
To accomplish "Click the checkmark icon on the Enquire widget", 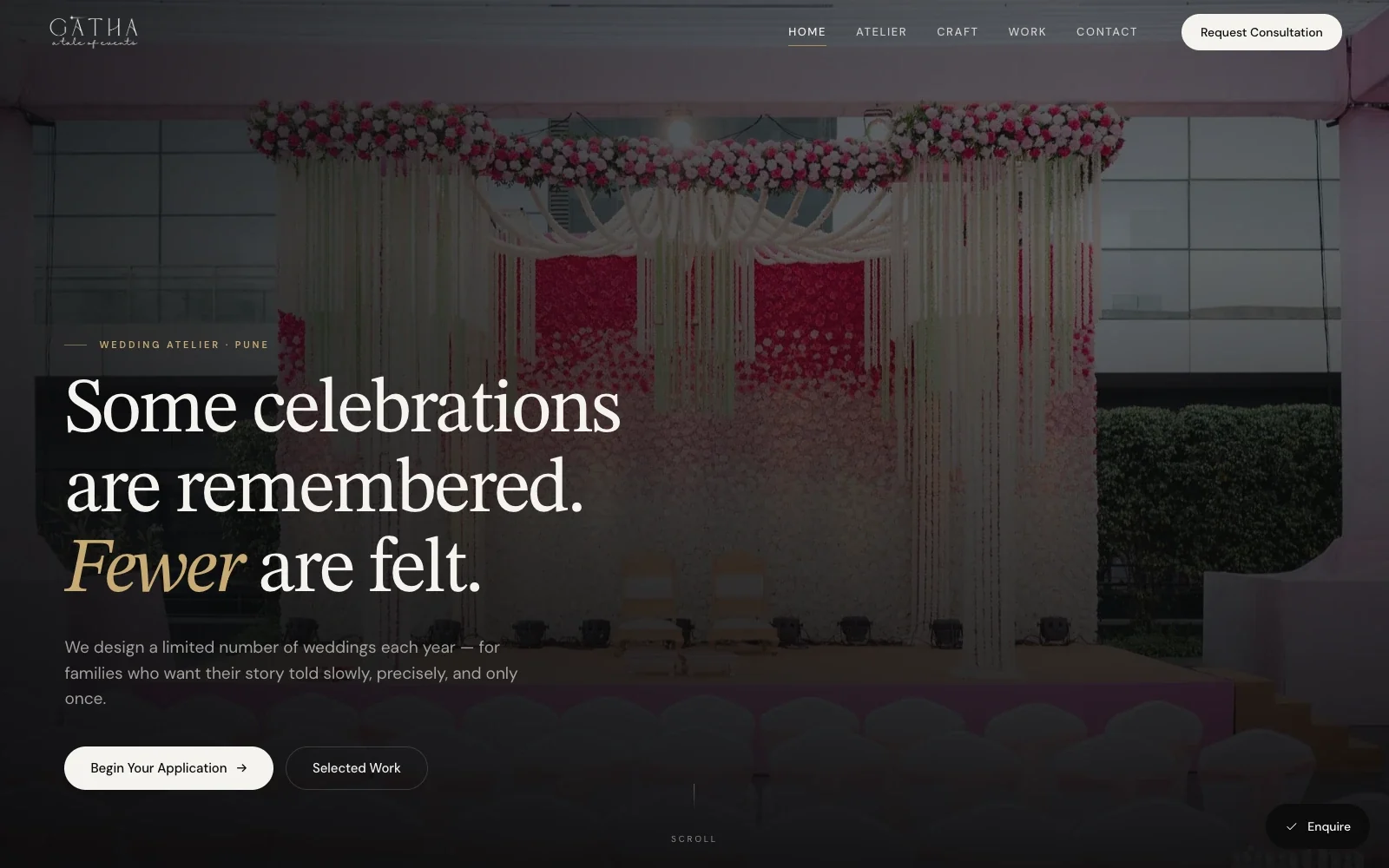I will pyautogui.click(x=1292, y=826).
